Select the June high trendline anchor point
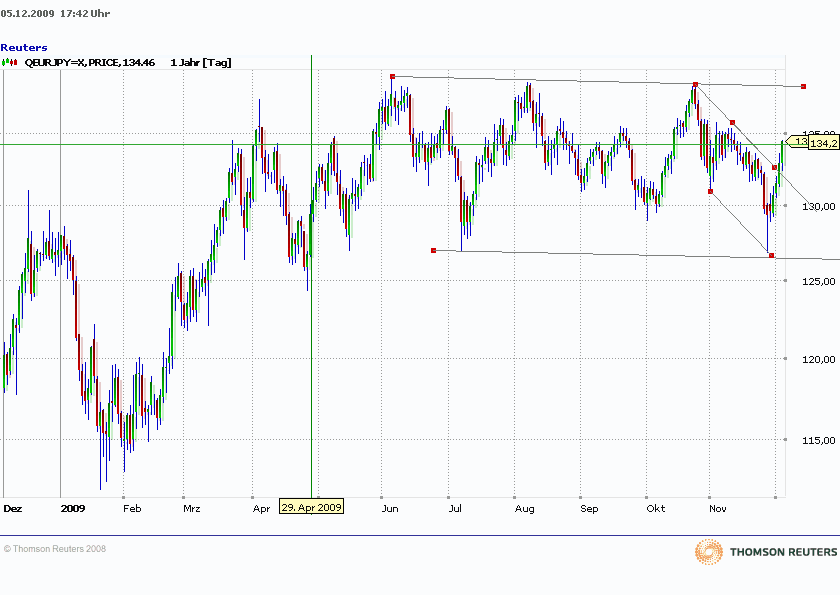This screenshot has height=595, width=840. click(x=393, y=77)
